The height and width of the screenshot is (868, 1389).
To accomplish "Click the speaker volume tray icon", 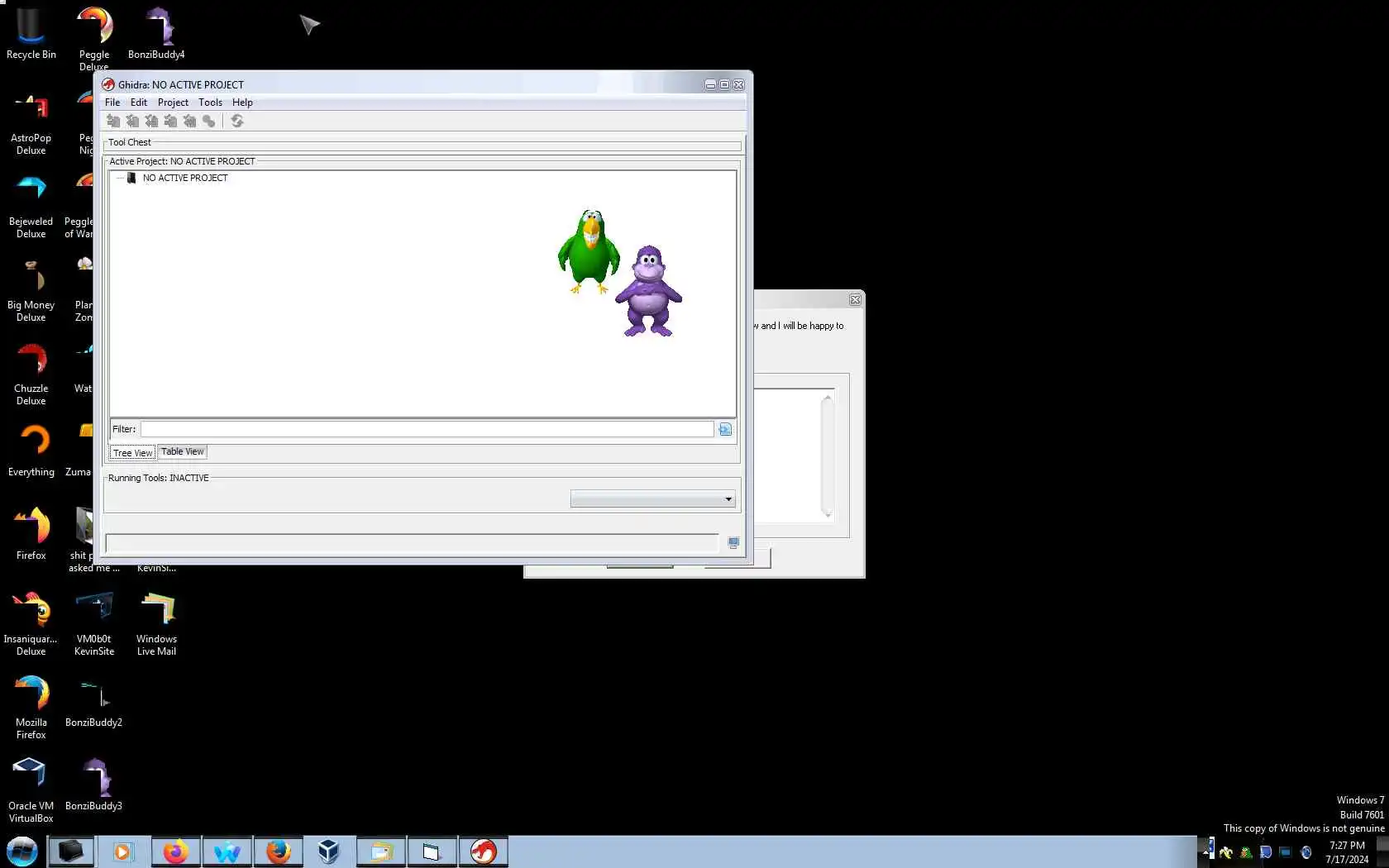I will pos(1305,852).
